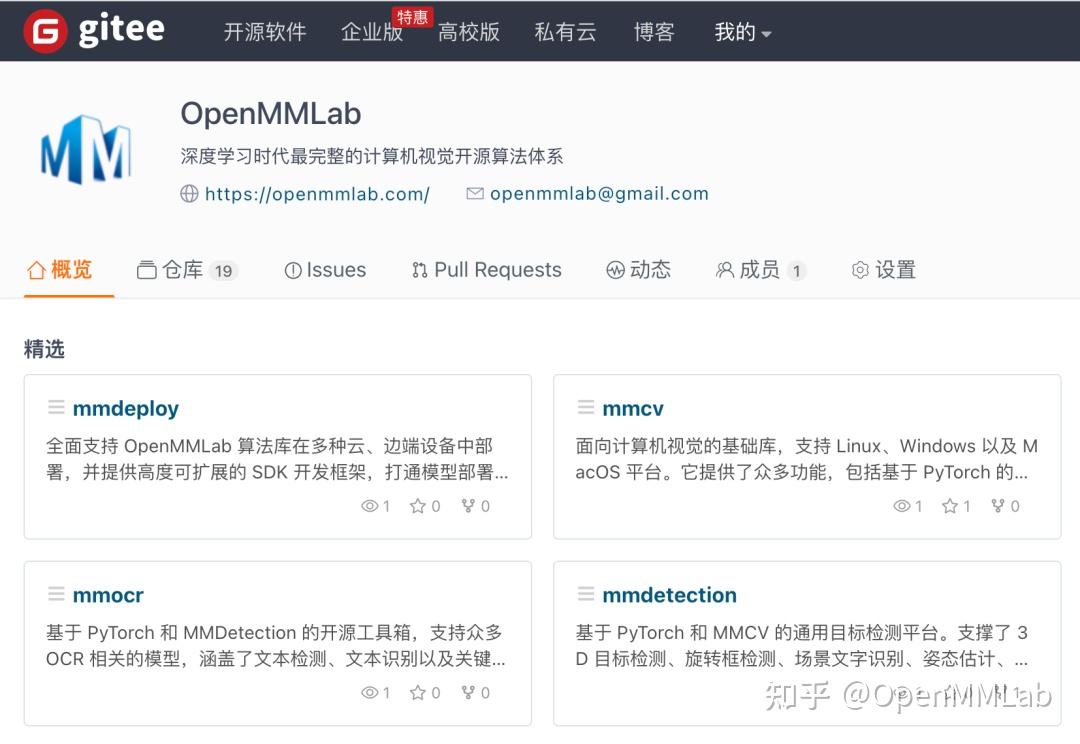Click the 特惠 red badge
This screenshot has width=1080, height=744.
coord(412,17)
